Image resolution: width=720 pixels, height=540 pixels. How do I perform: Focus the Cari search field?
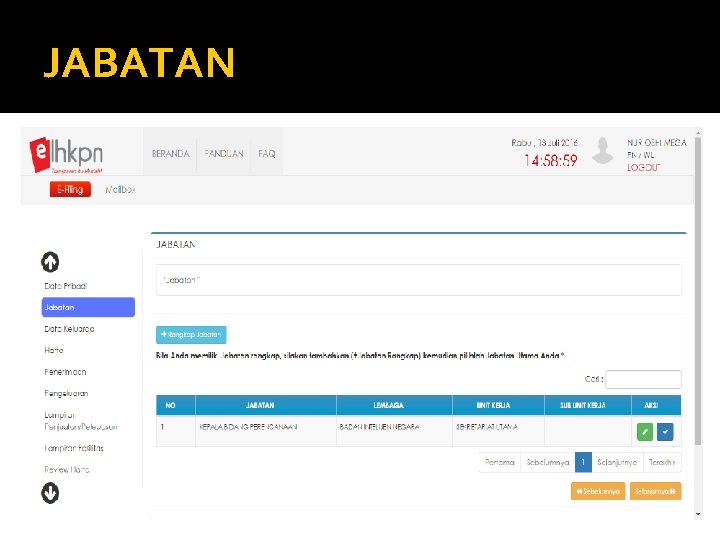(x=643, y=379)
